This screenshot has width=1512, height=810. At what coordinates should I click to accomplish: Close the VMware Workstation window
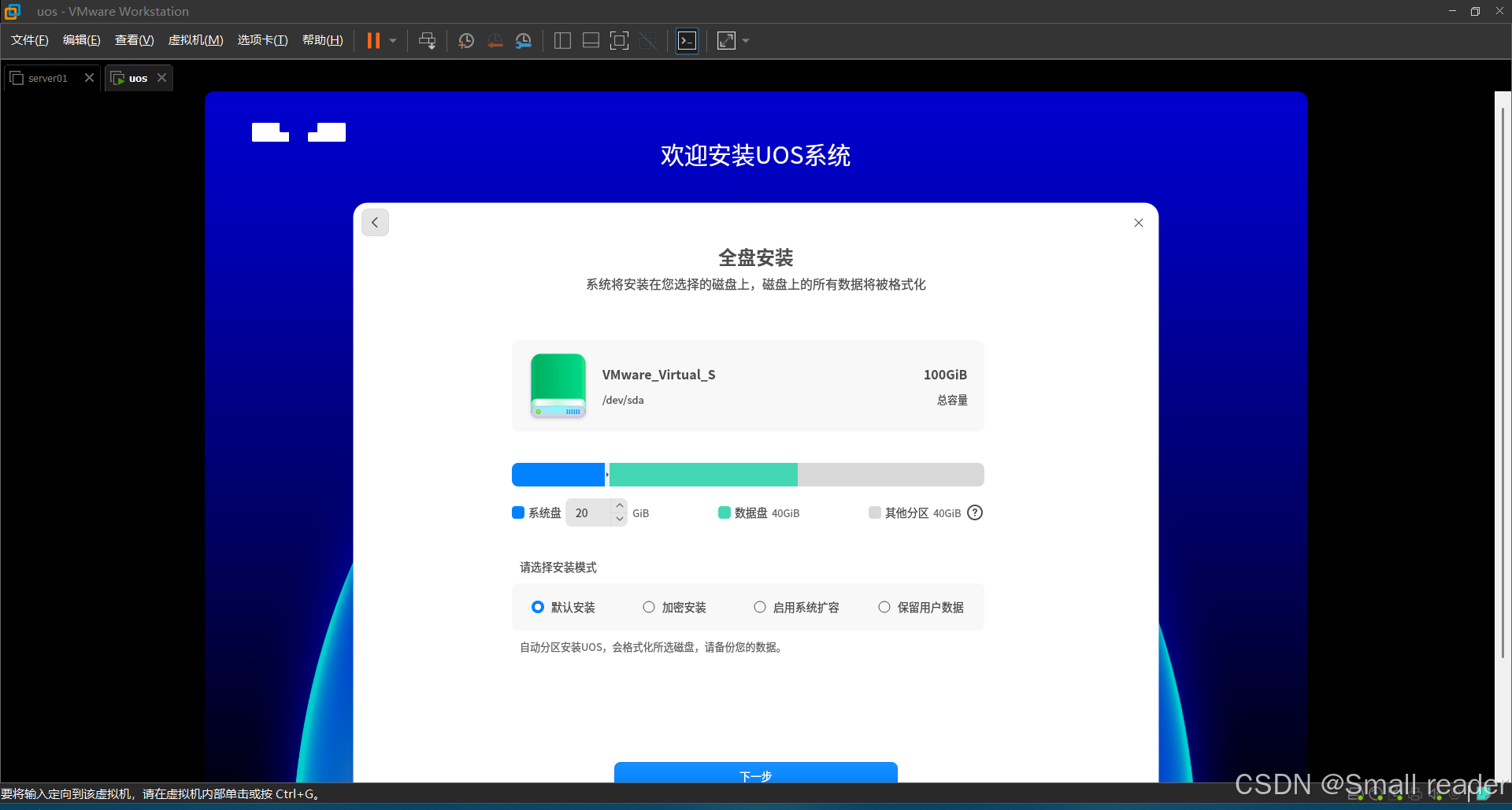pos(1499,11)
